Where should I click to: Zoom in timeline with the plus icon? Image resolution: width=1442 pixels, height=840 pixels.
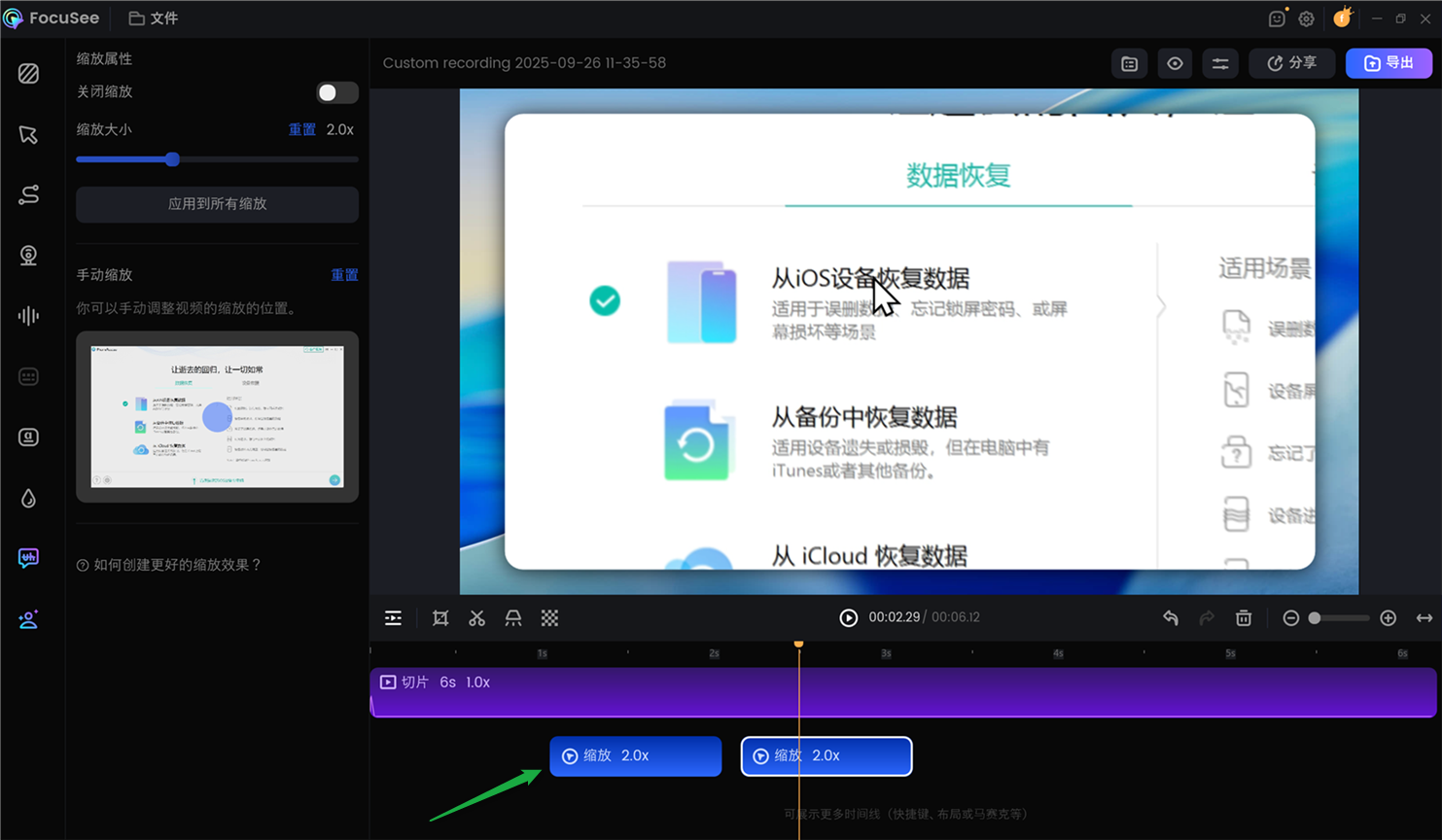pyautogui.click(x=1389, y=618)
